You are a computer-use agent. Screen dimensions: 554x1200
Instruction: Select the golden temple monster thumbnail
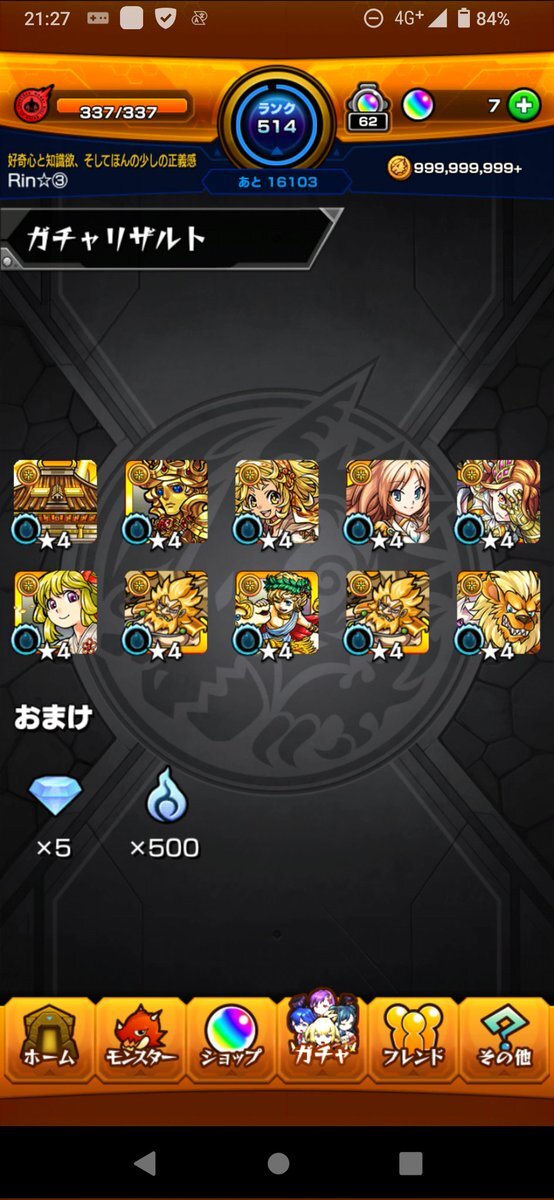point(55,502)
